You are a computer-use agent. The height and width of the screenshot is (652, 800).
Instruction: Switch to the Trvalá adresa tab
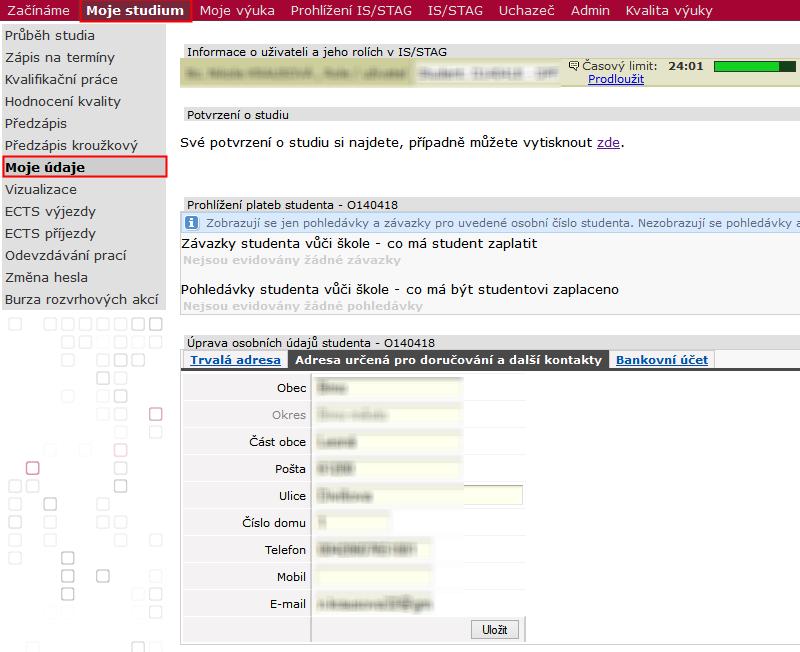coord(235,360)
